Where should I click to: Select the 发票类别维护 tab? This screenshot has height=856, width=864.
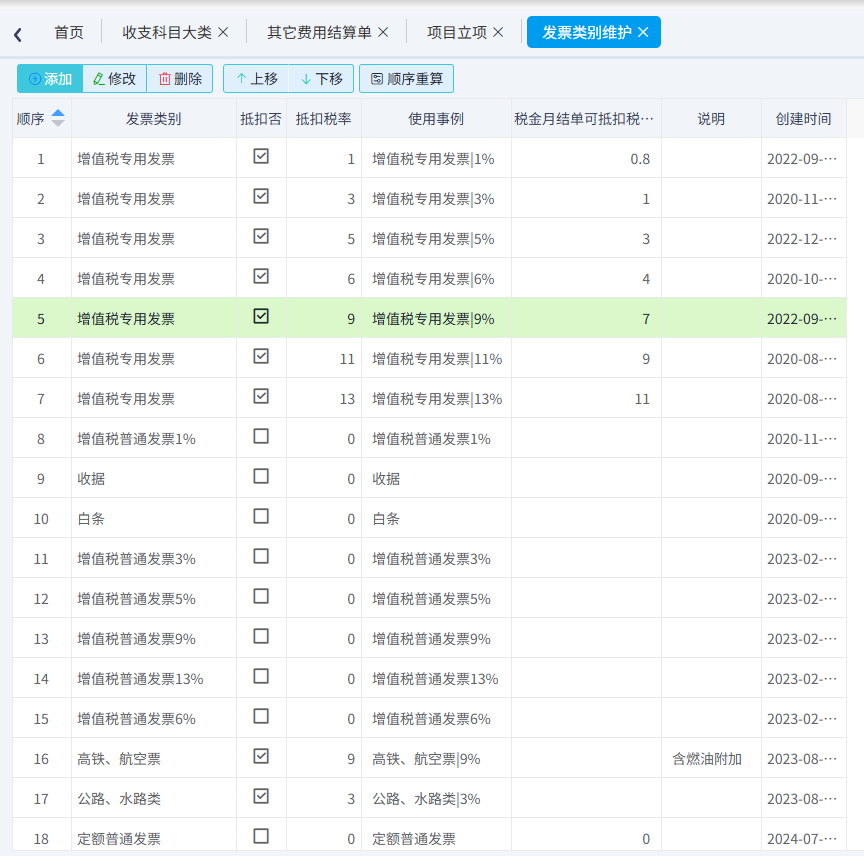coord(586,33)
